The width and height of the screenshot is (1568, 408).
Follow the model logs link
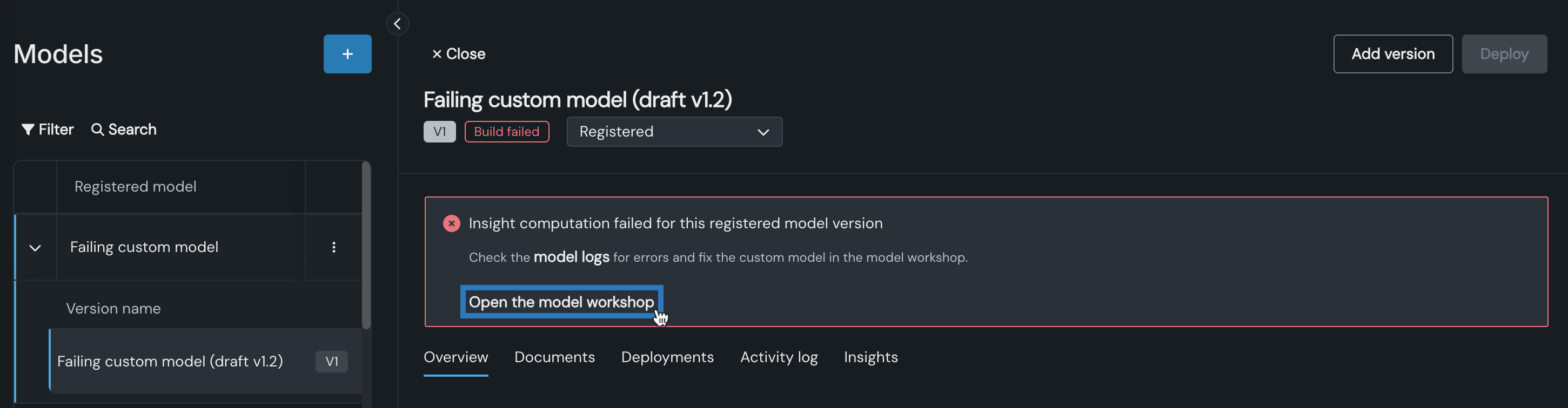click(571, 257)
